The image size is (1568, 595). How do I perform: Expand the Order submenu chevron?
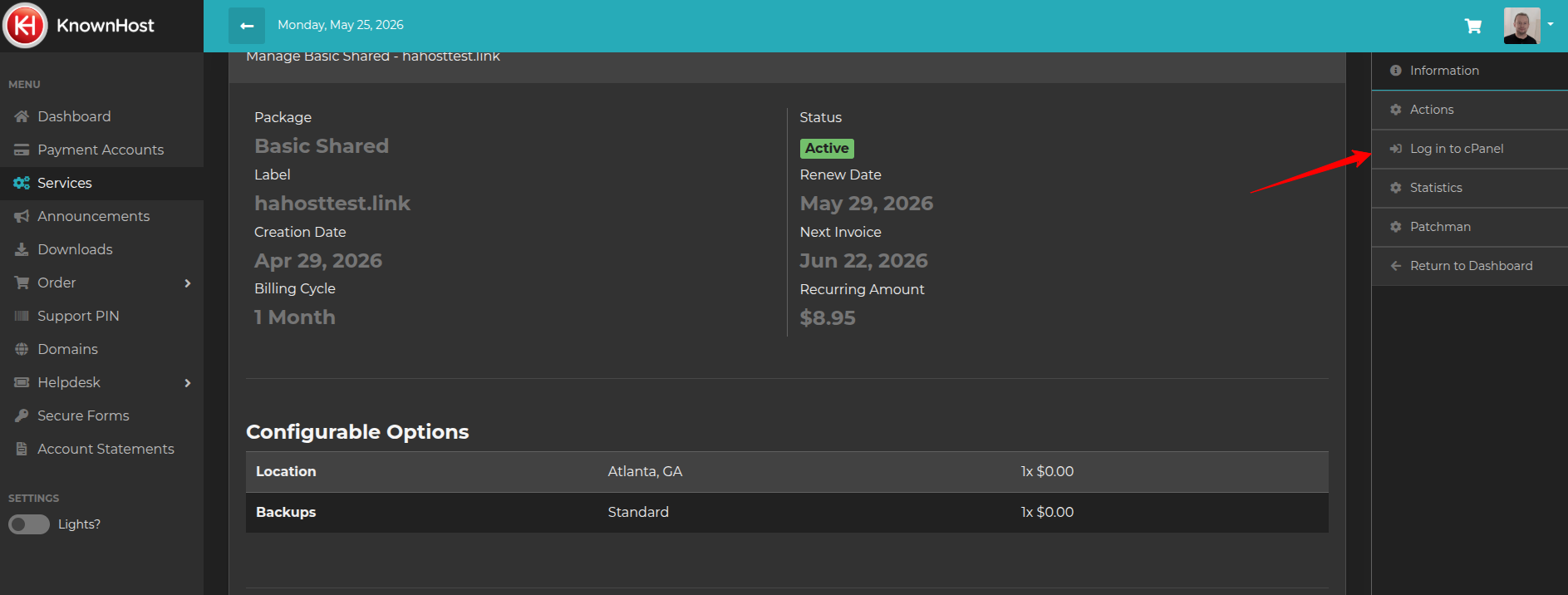[x=188, y=283]
